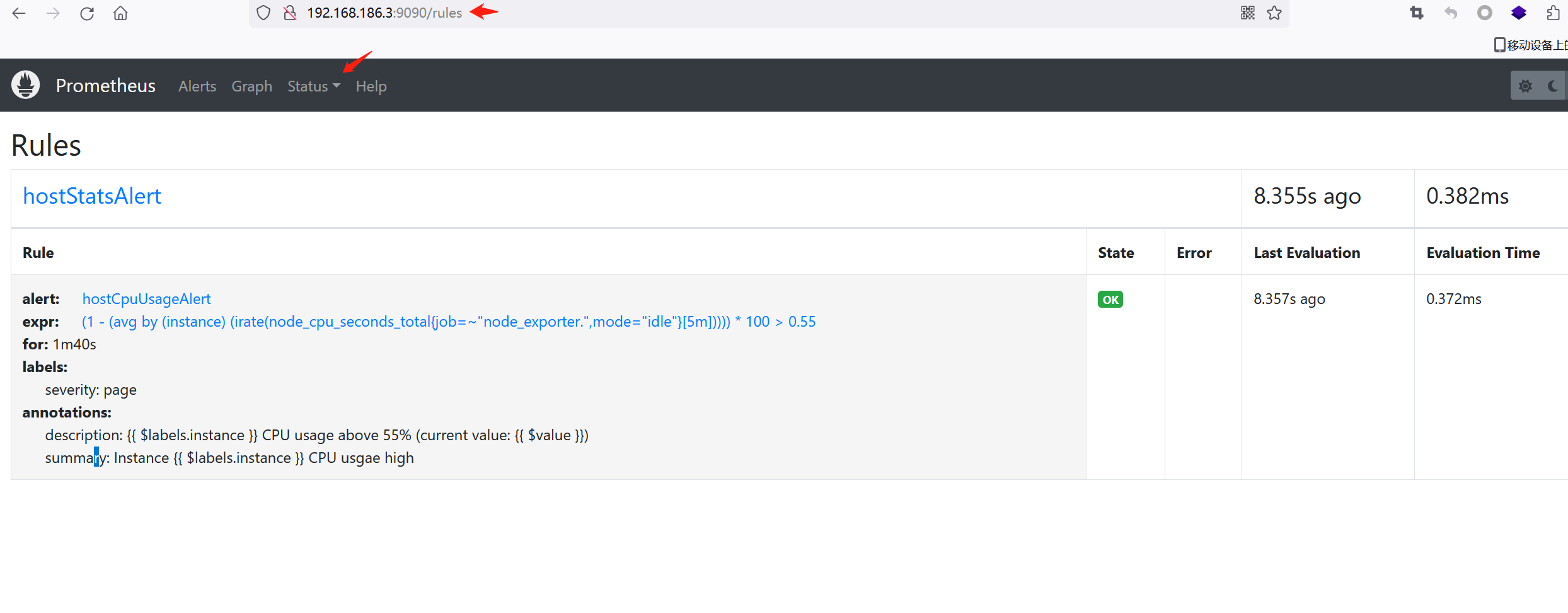Reload the Prometheus rules page
Image resolution: width=1568 pixels, height=613 pixels.
point(87,13)
